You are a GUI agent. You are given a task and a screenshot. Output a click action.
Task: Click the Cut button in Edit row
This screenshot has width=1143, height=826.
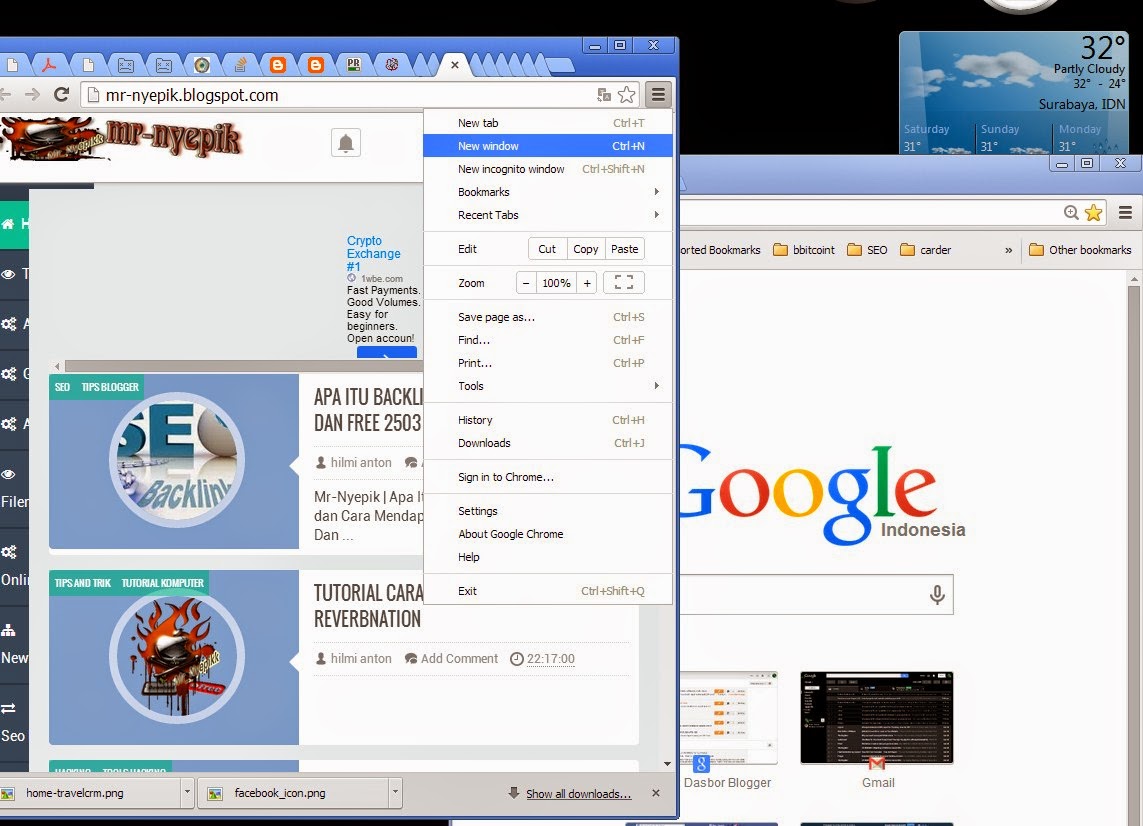pos(547,249)
